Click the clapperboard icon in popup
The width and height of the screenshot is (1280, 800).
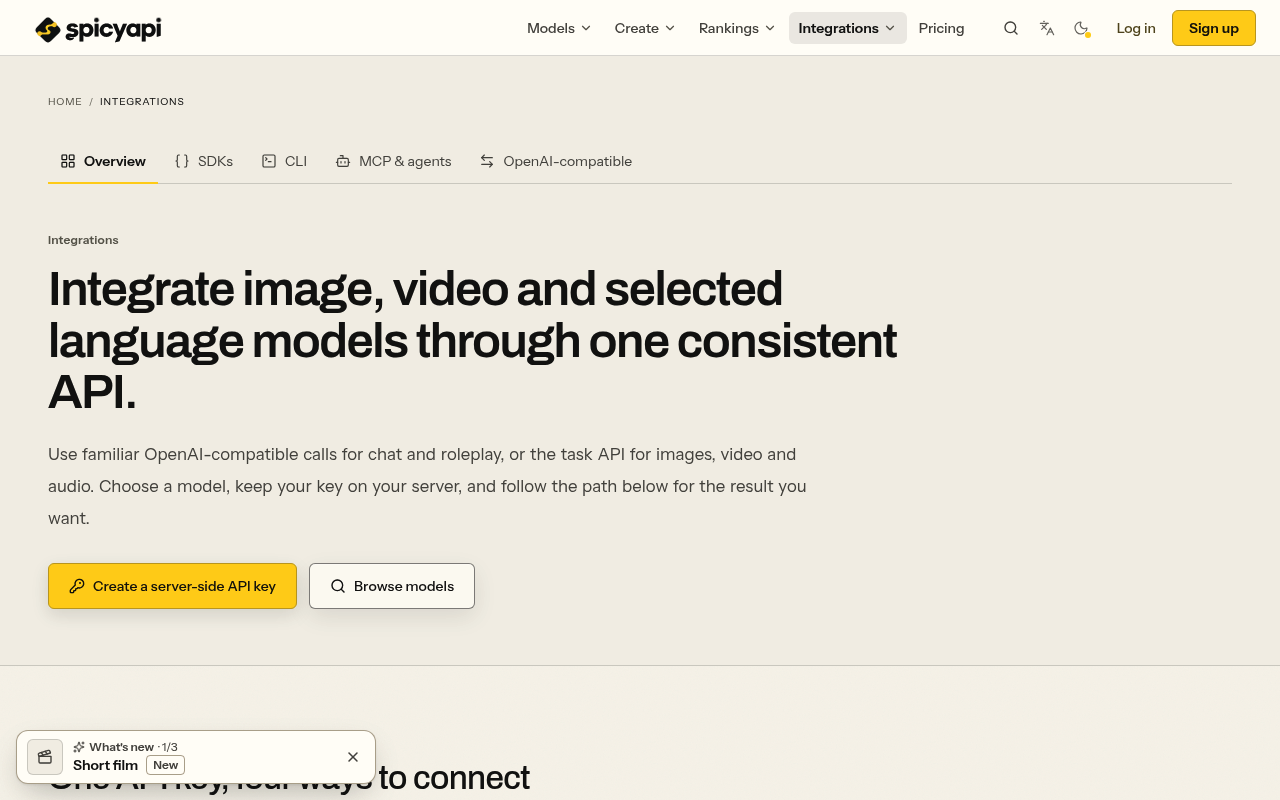45,757
